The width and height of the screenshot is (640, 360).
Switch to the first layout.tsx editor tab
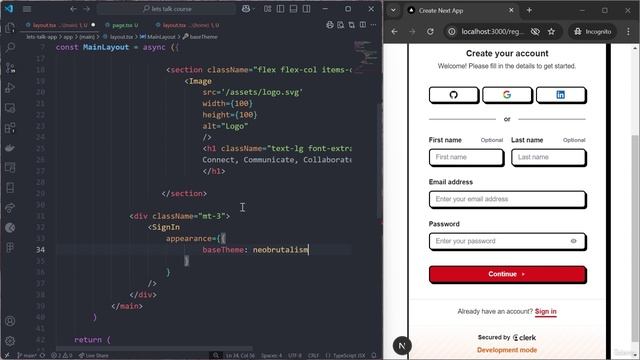(60, 25)
